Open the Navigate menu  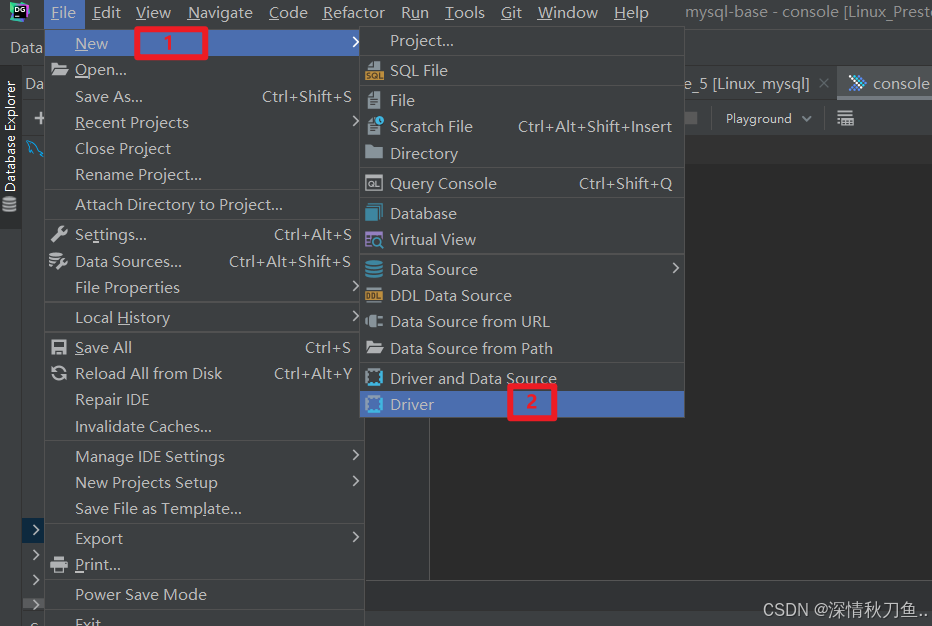point(220,12)
